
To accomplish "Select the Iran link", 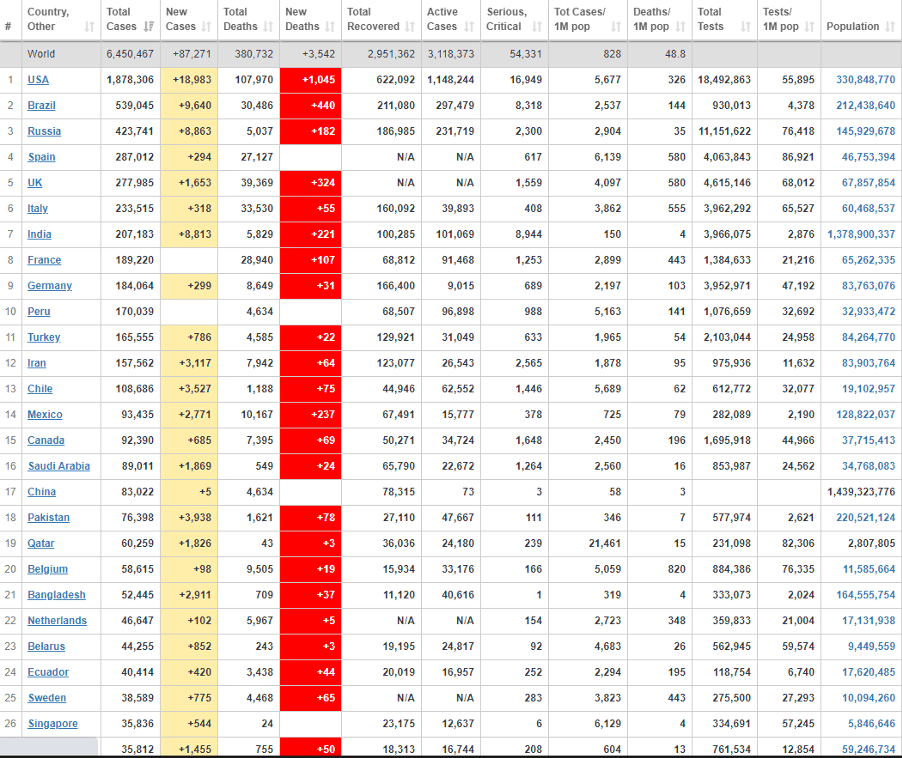I will (37, 363).
